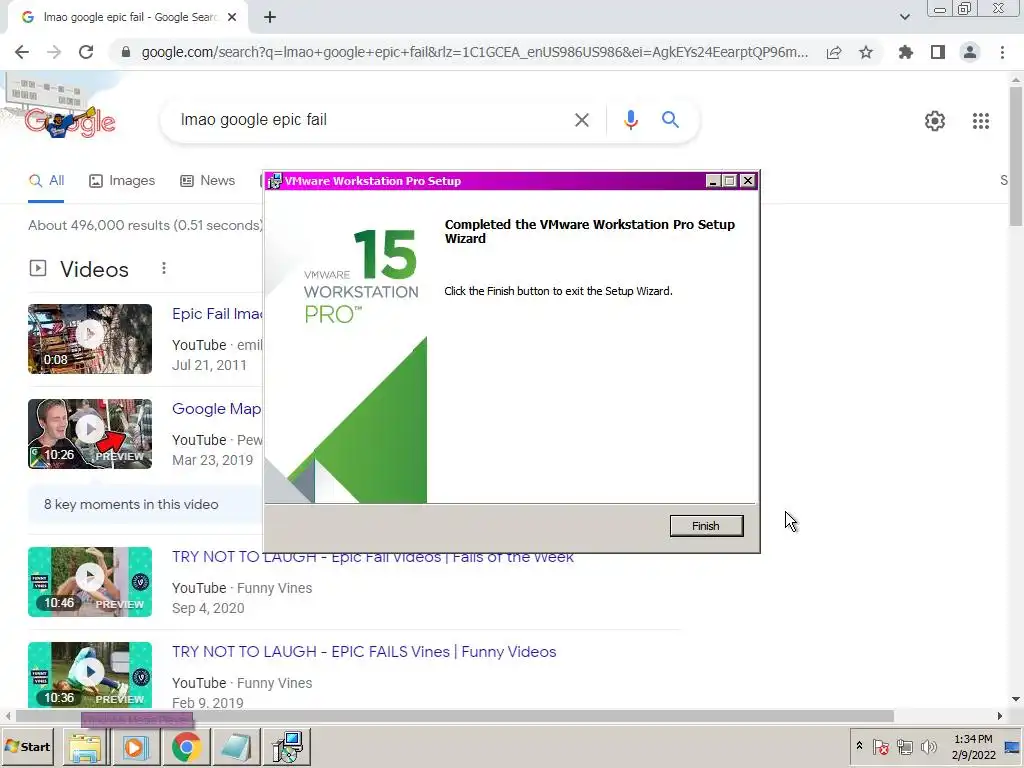Play the 10:46 Funny Vines thumbnail
The image size is (1024, 768).
pos(90,582)
